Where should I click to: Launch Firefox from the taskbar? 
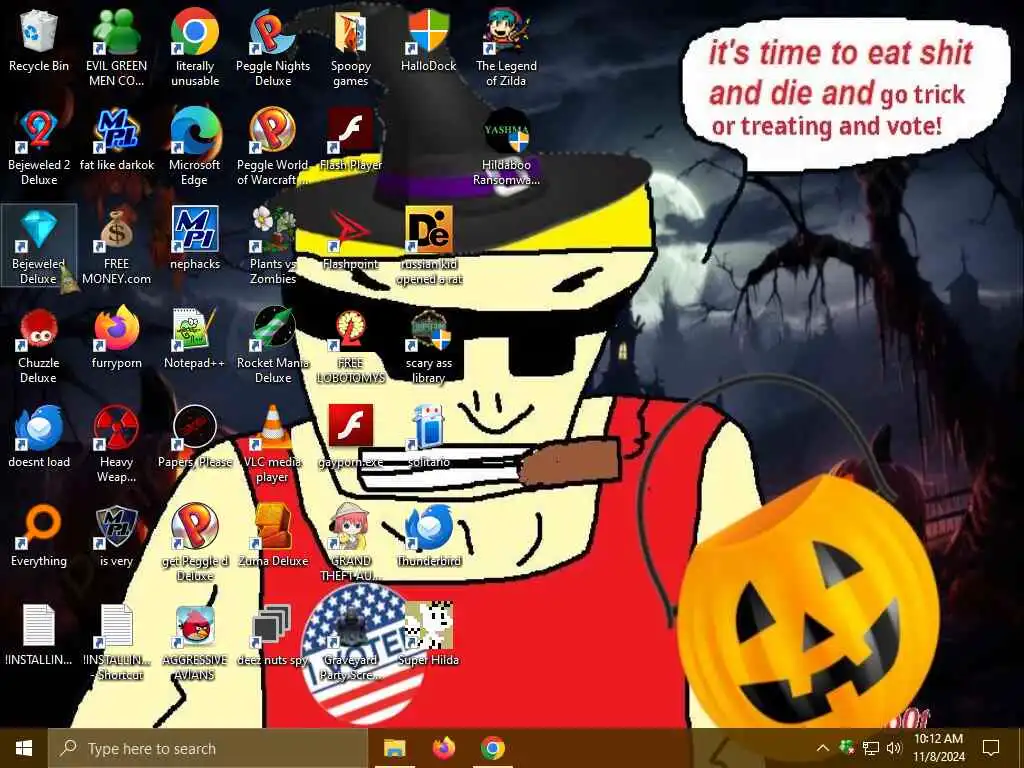point(444,748)
